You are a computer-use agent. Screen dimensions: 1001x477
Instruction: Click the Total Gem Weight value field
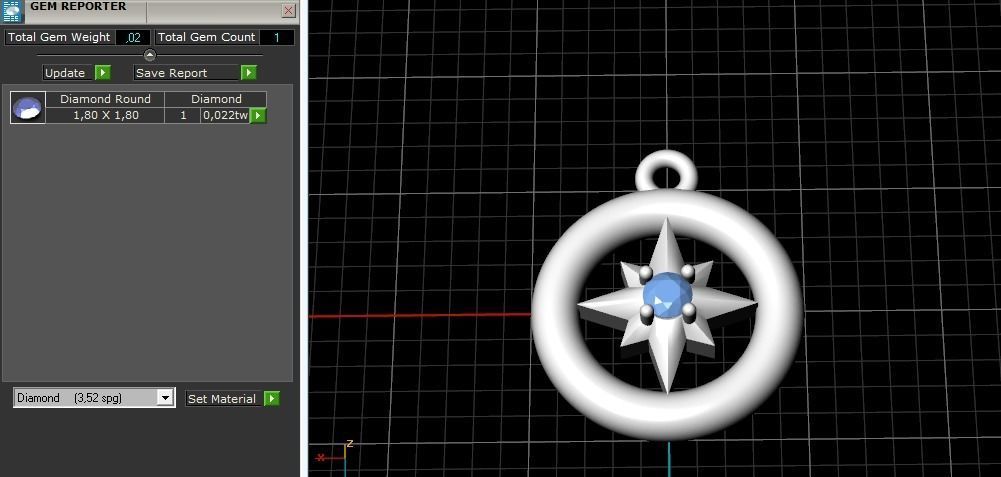click(133, 38)
